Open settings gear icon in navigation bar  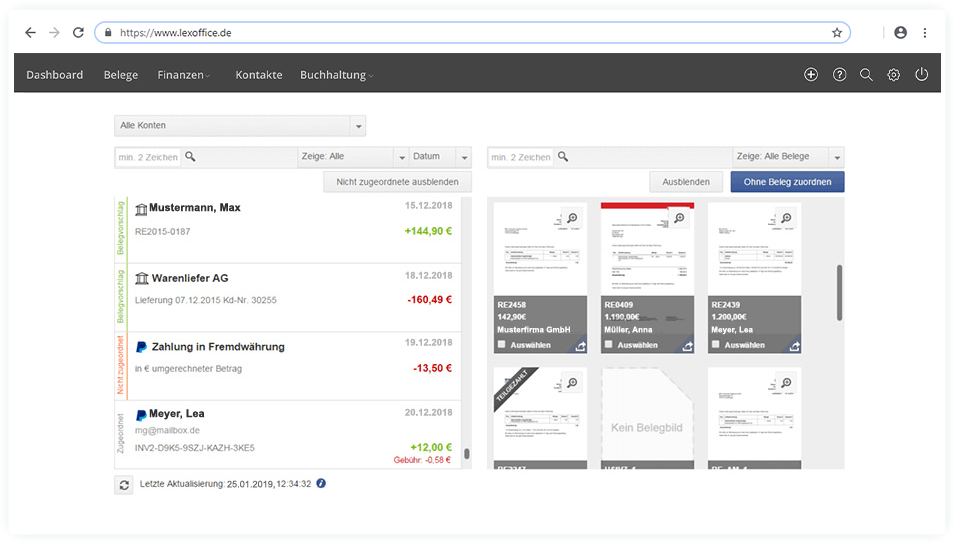click(x=894, y=75)
